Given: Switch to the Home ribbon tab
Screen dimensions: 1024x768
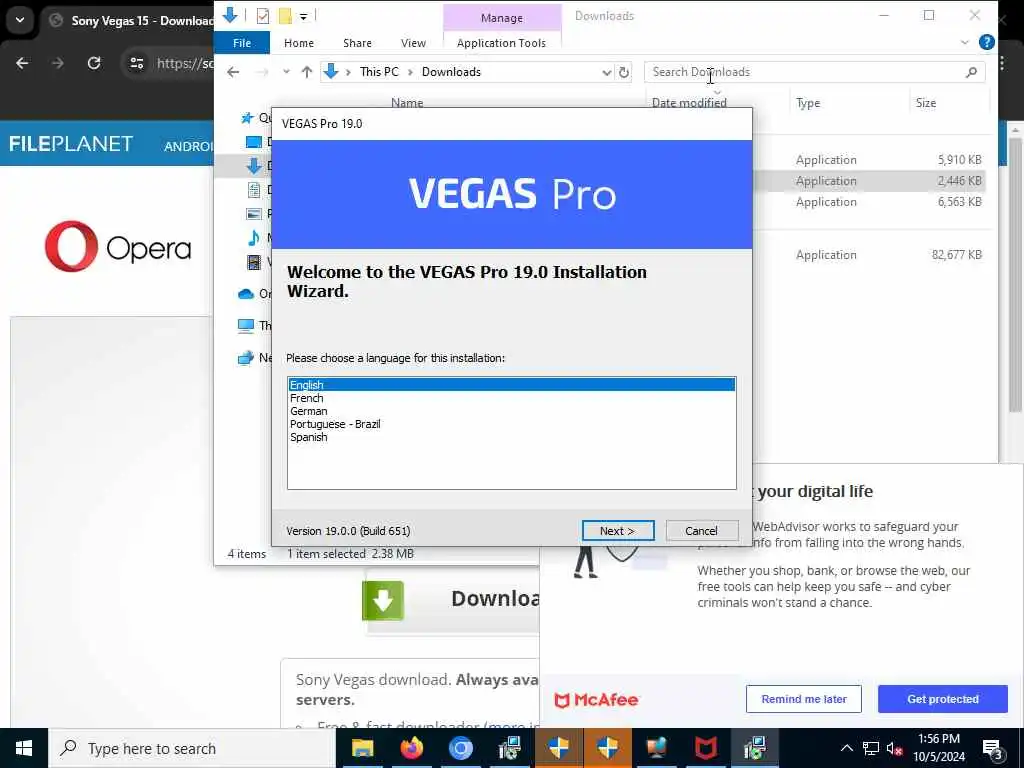Looking at the screenshot, I should click(298, 43).
